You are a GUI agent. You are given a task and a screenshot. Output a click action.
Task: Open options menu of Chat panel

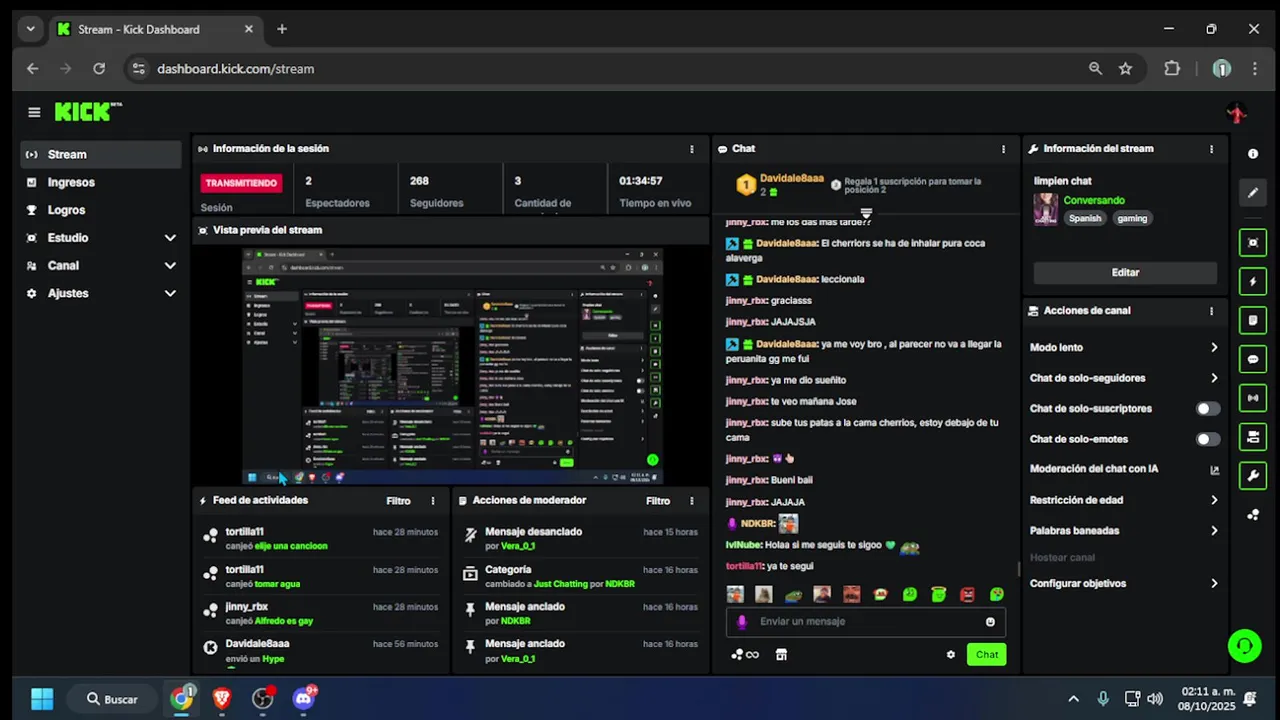click(x=1003, y=149)
